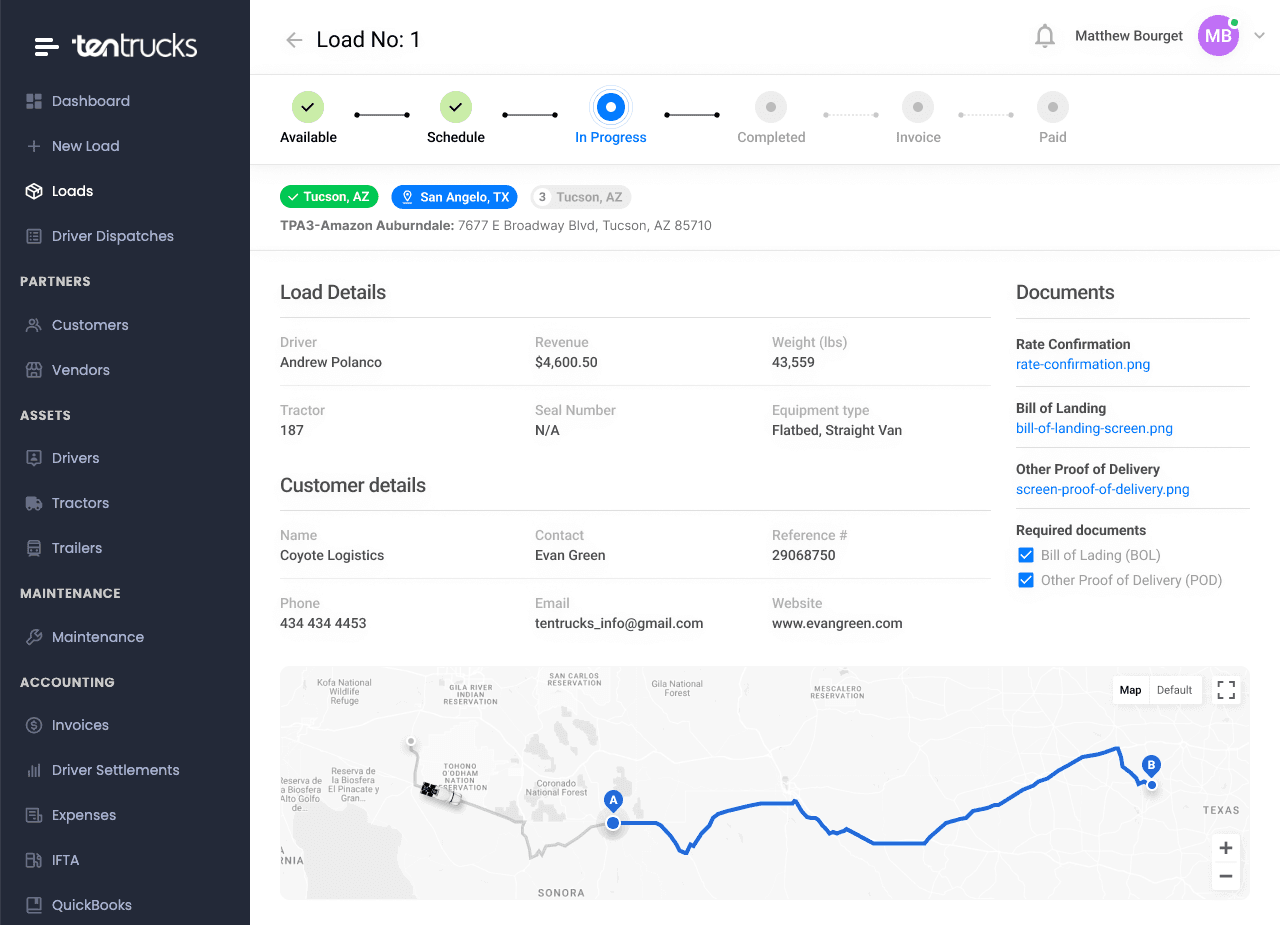
Task: Select the Loads icon in the sidebar
Action: [x=35, y=191]
